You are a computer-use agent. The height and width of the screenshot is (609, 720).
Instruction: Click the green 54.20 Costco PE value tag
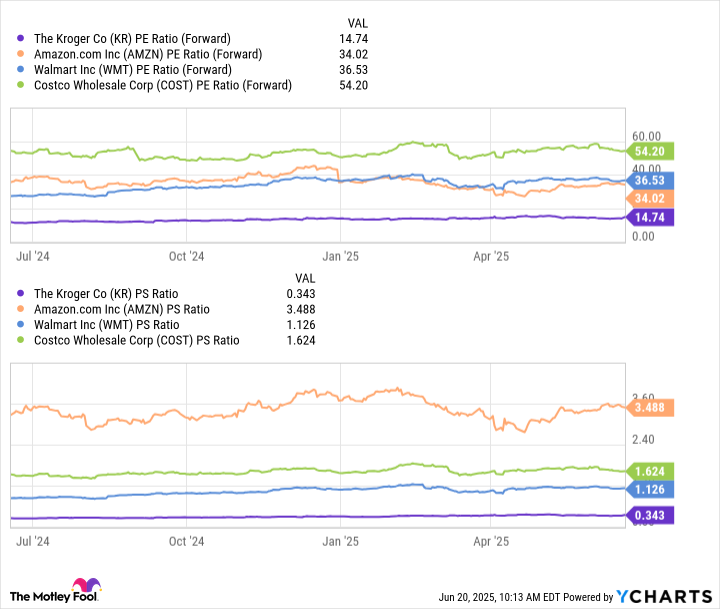pyautogui.click(x=650, y=151)
